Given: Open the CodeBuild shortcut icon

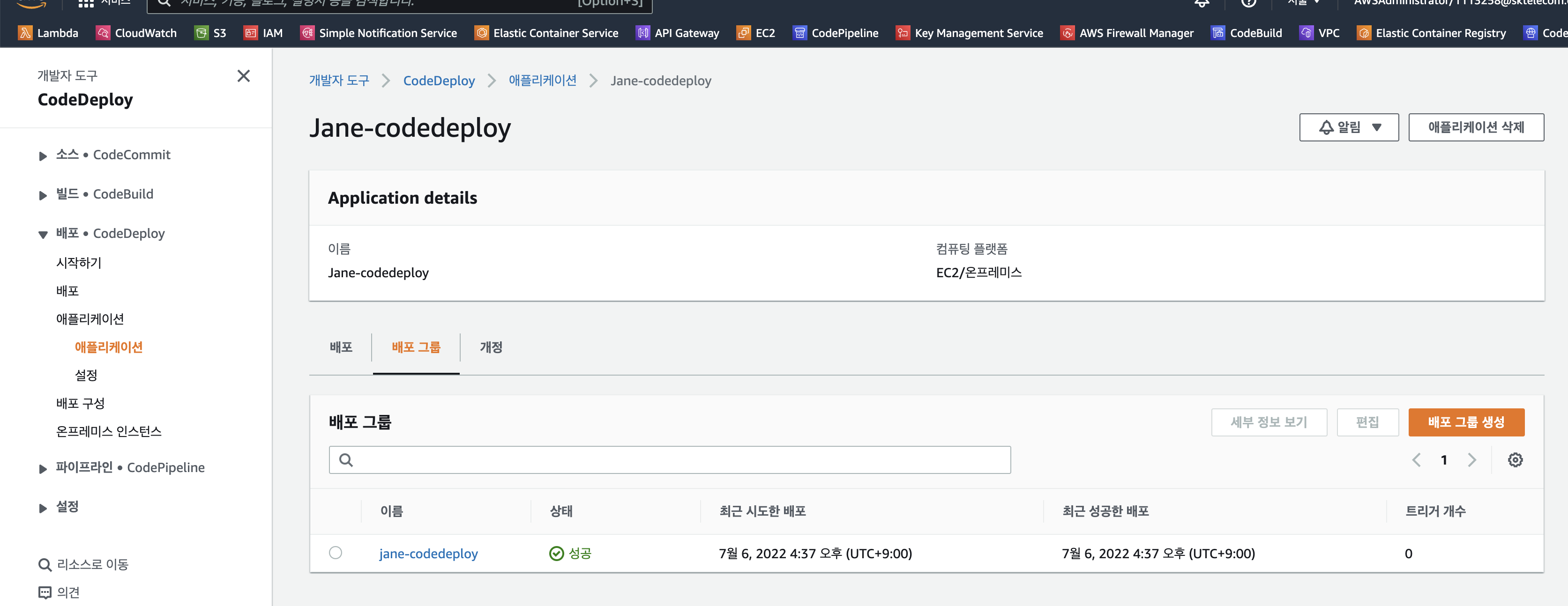Looking at the screenshot, I should (1218, 33).
